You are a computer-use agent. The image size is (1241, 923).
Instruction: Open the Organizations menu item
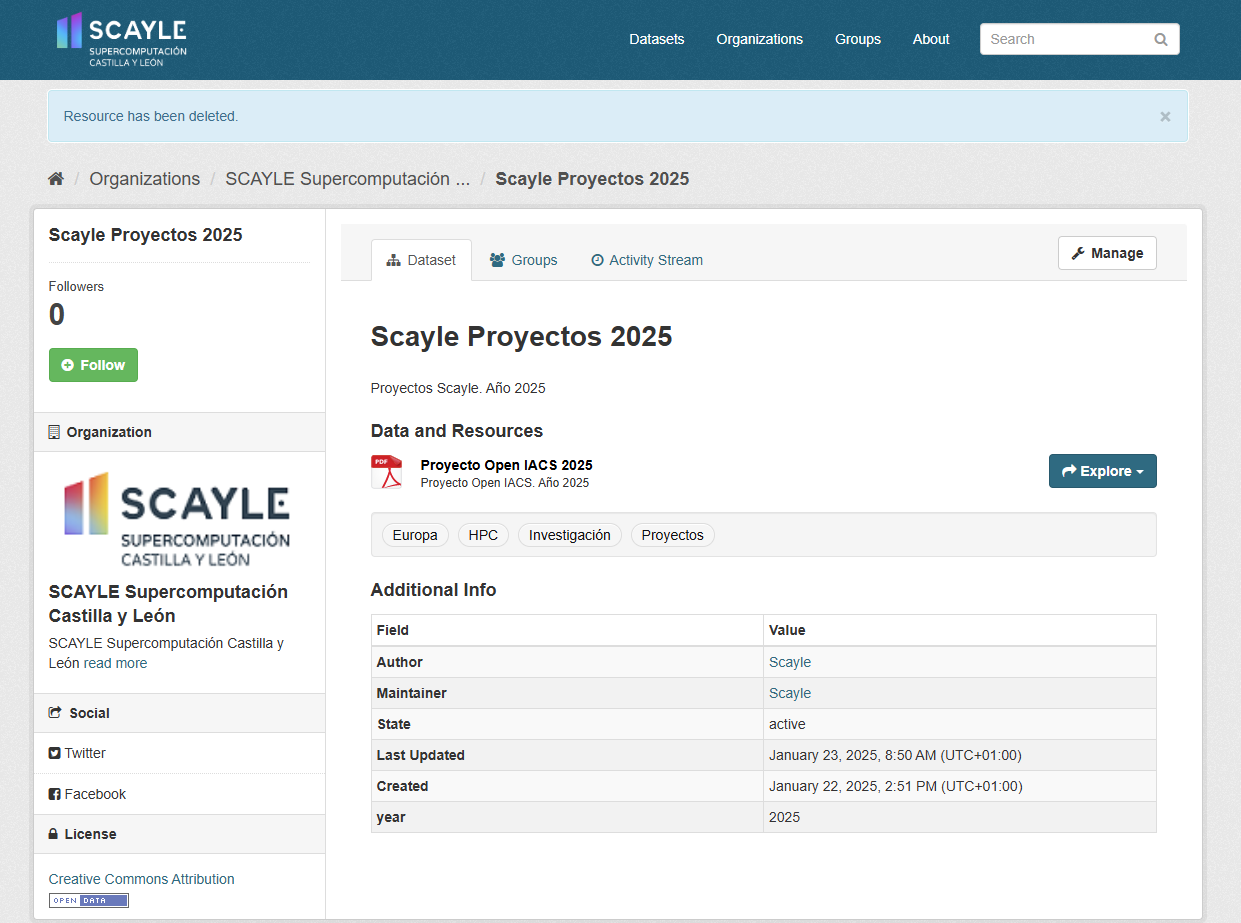tap(760, 39)
